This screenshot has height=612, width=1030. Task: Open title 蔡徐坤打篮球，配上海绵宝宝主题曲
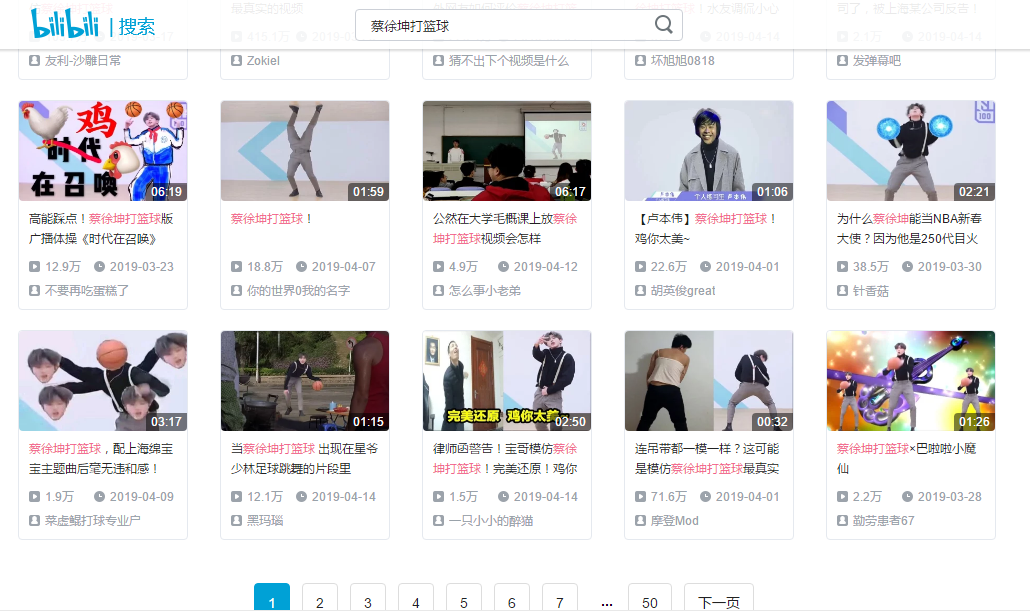(101, 458)
